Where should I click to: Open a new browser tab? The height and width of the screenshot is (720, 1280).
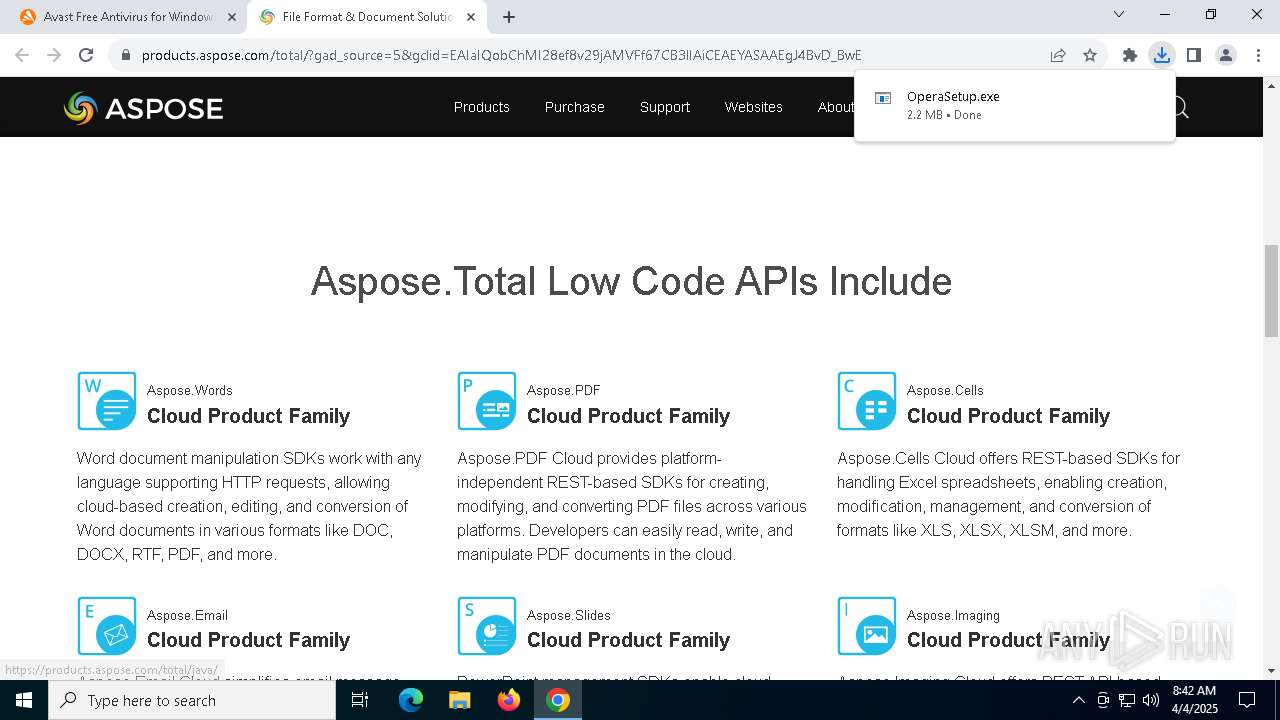509,17
